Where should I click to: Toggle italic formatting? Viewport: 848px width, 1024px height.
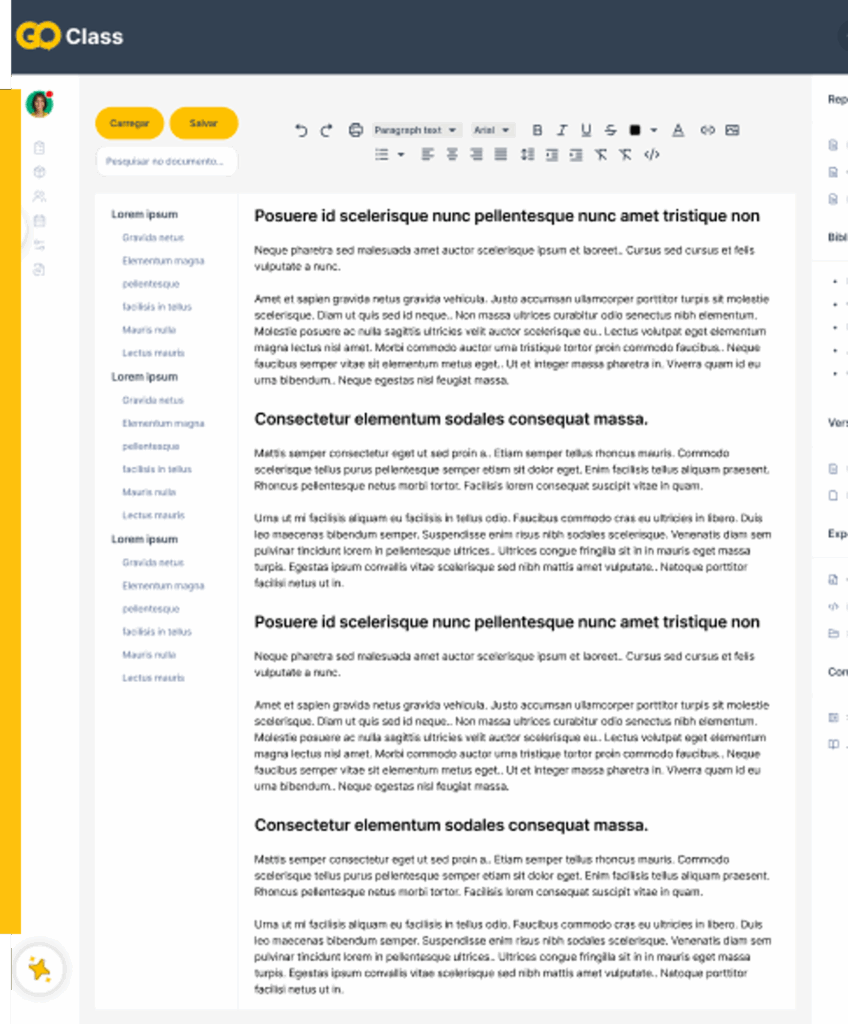[561, 130]
